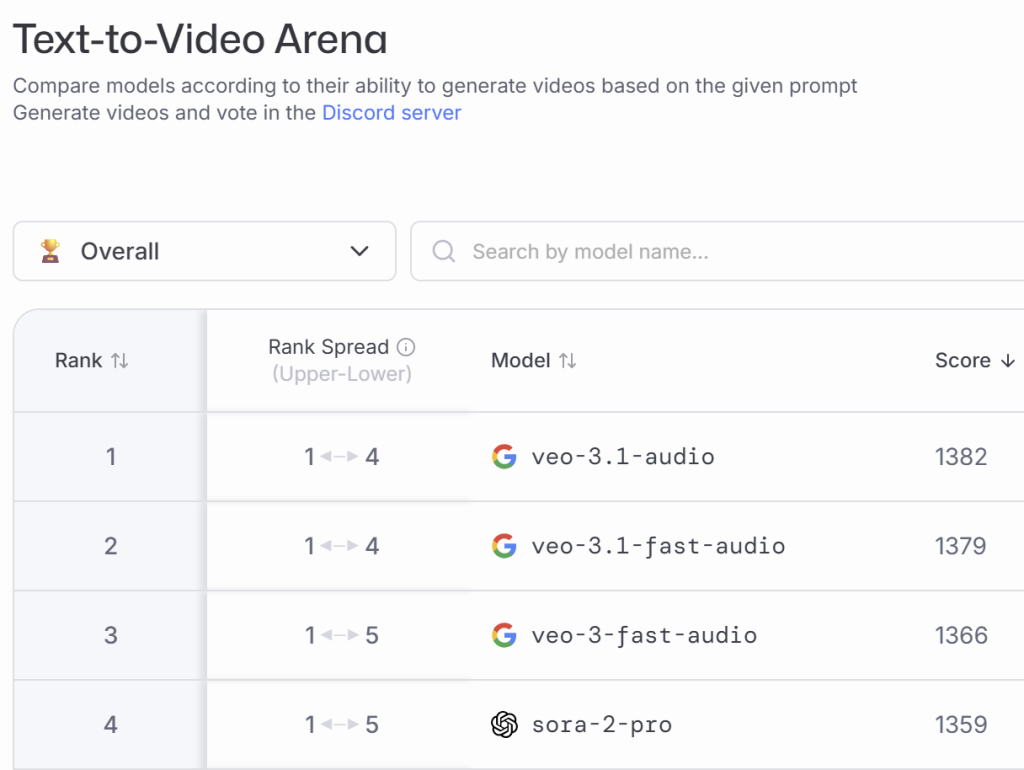Screen dimensions: 1024x770
Task: Click the Google logo beside veo-3-fast-audio
Action: pos(505,635)
